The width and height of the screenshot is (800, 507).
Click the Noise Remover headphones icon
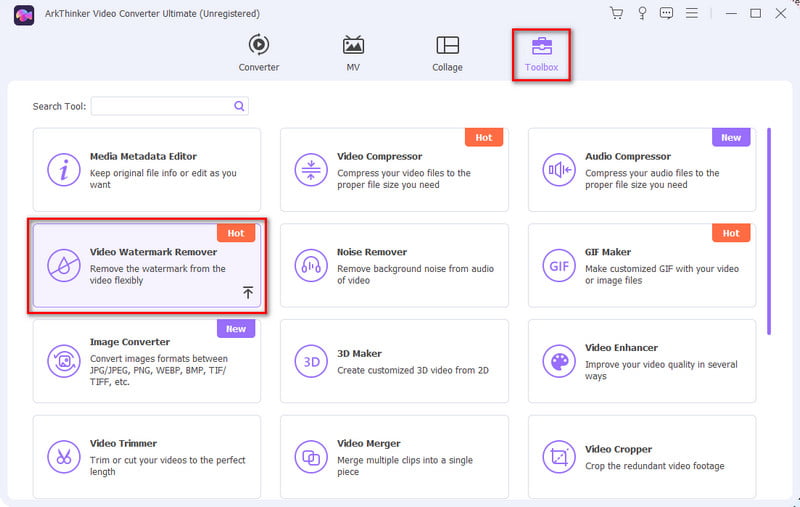click(x=311, y=265)
